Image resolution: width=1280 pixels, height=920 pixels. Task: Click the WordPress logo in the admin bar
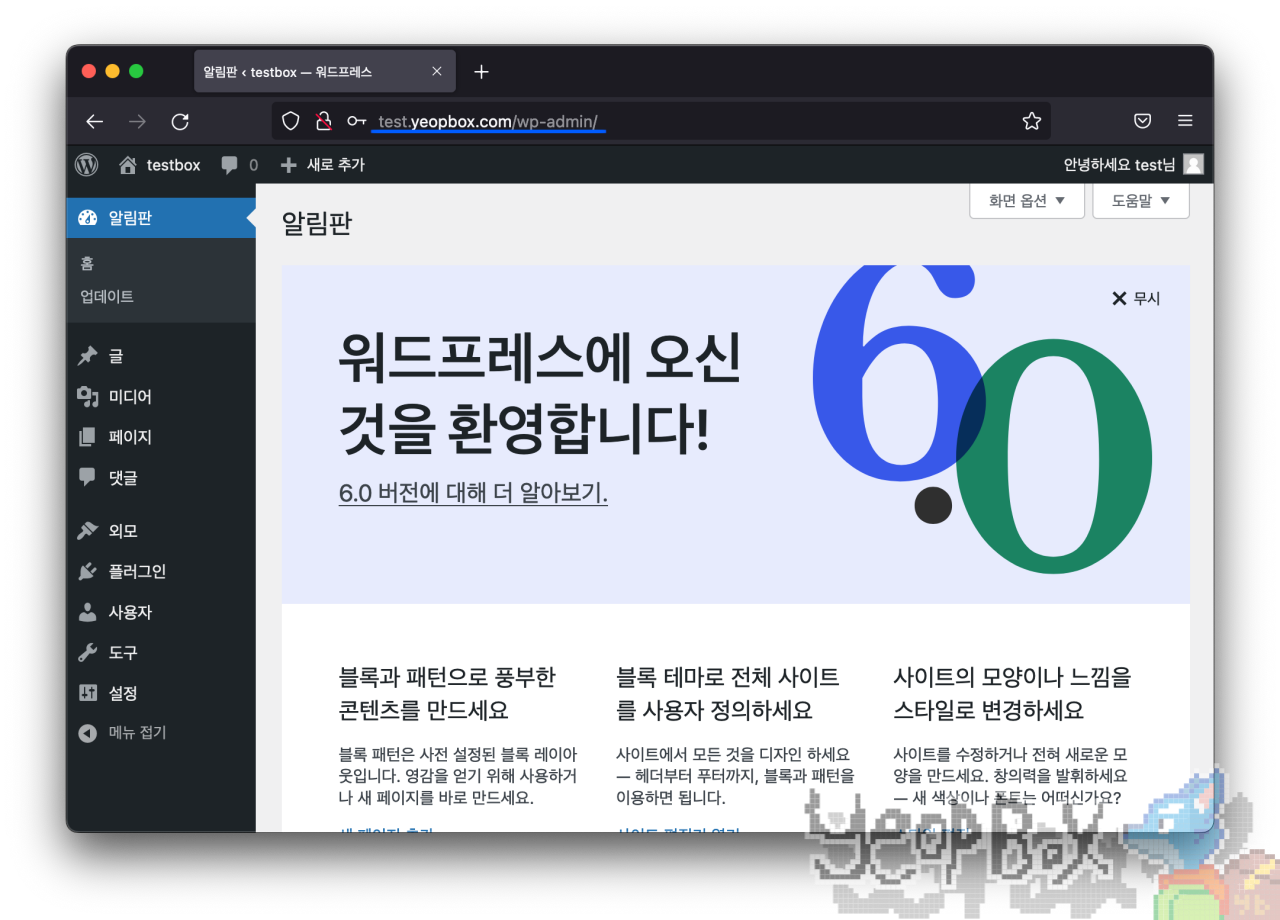coord(86,165)
